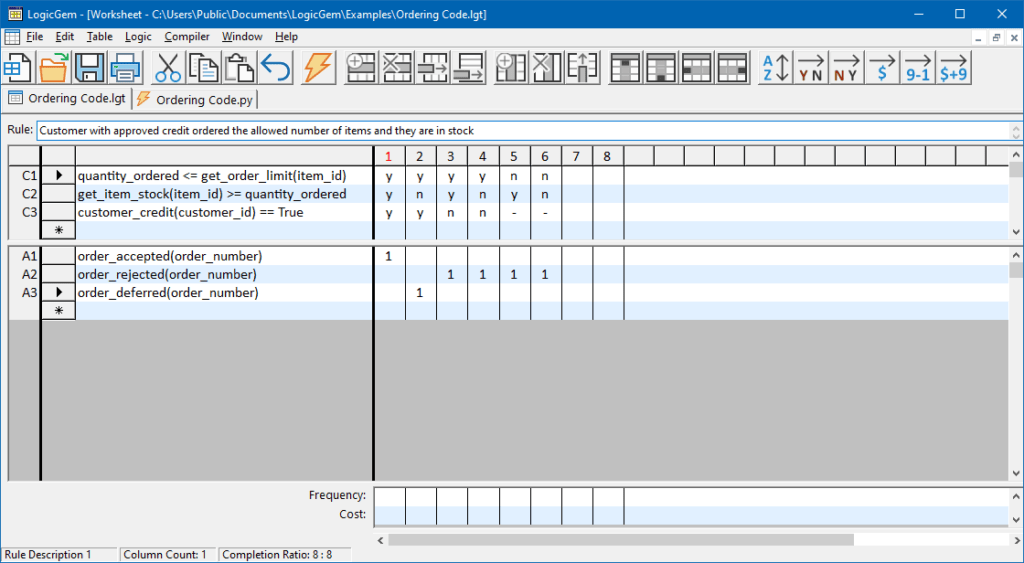The image size is (1024, 563).
Task: Save the worksheet using the floppy disk icon
Action: tap(90, 68)
